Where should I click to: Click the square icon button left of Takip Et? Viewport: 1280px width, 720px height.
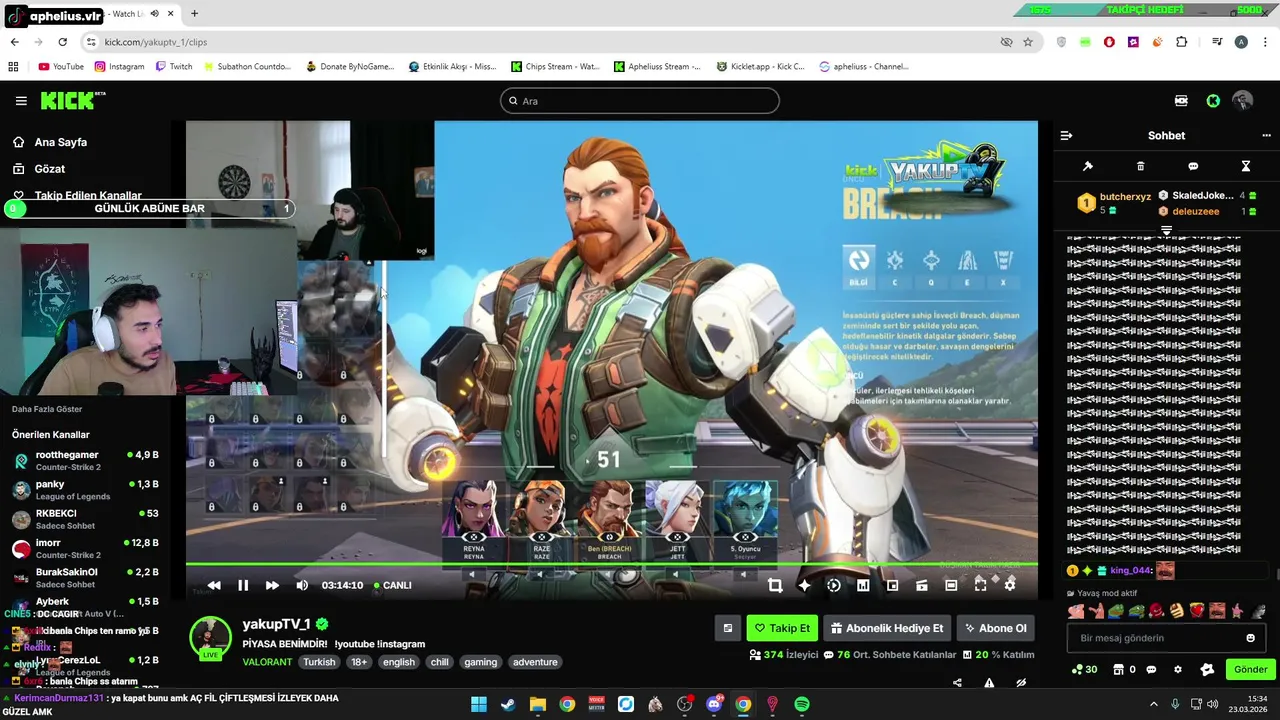[x=728, y=628]
